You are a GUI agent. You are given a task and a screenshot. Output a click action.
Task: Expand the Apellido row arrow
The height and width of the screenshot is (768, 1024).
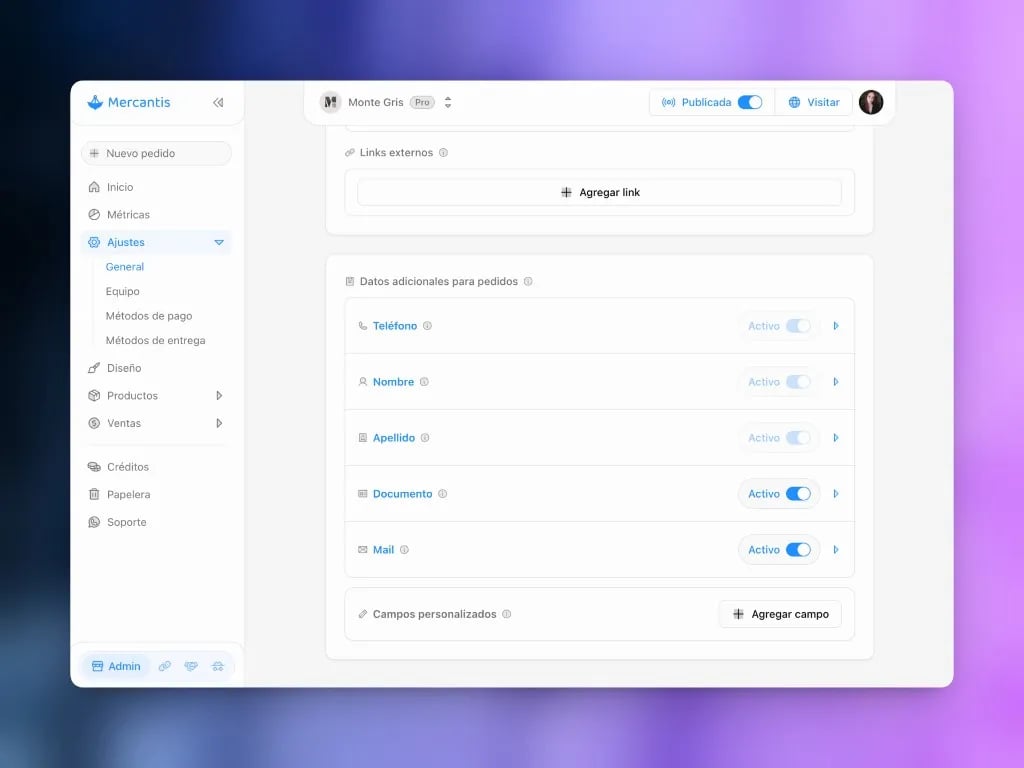tap(836, 438)
